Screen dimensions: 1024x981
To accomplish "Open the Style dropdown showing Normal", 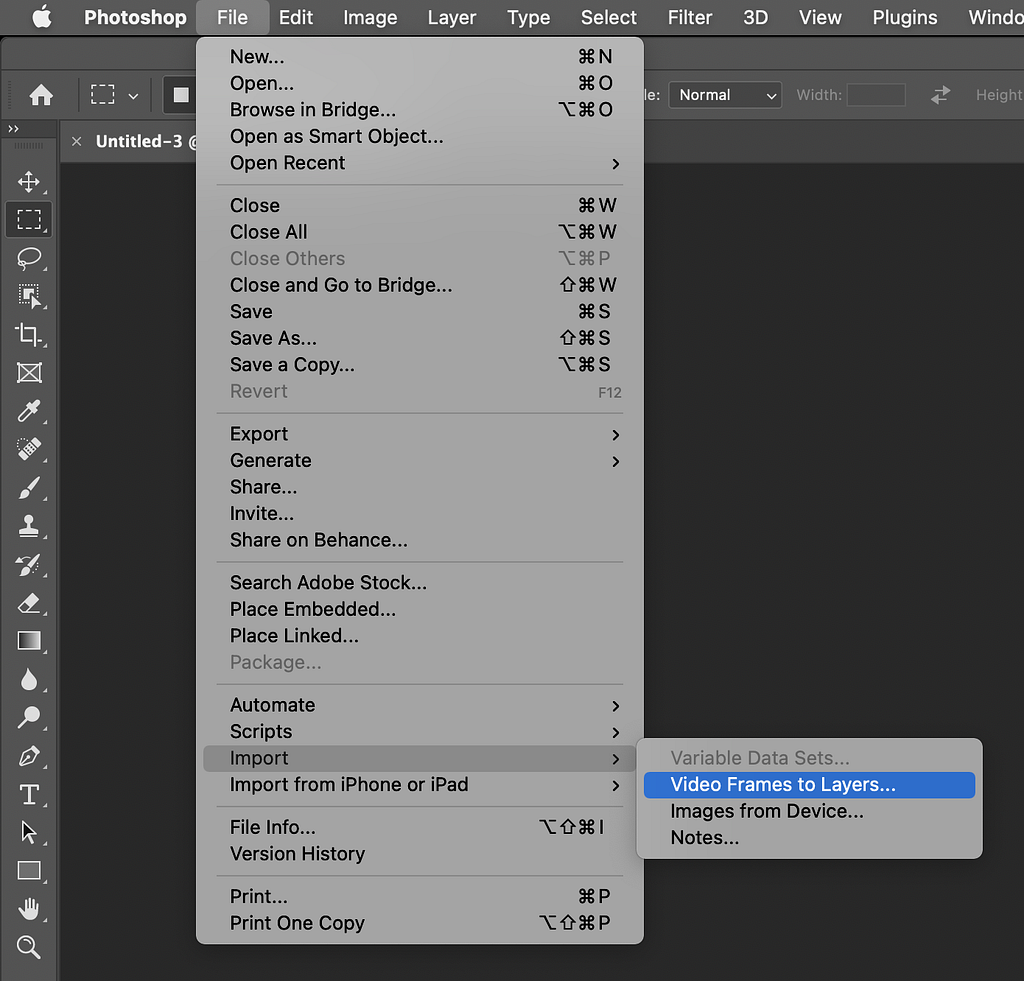I will [725, 95].
